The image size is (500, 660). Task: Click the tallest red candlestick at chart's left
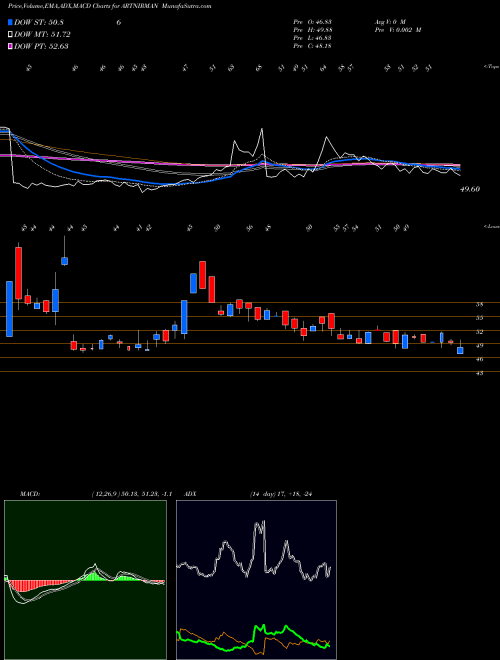click(18, 273)
